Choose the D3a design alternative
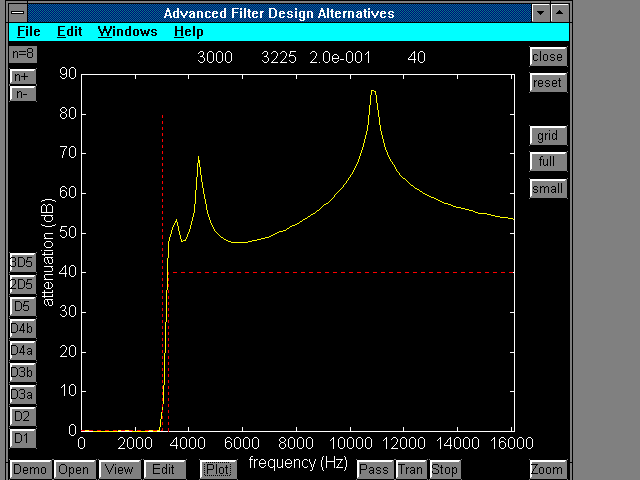 [21, 394]
